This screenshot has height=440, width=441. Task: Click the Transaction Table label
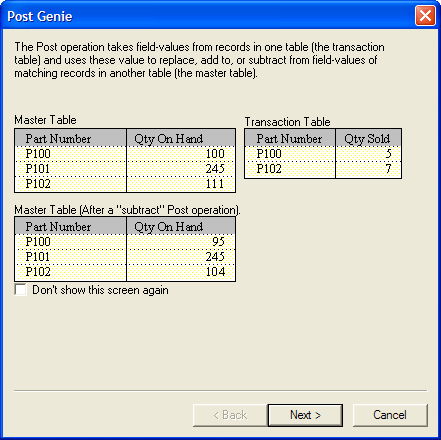287,122
